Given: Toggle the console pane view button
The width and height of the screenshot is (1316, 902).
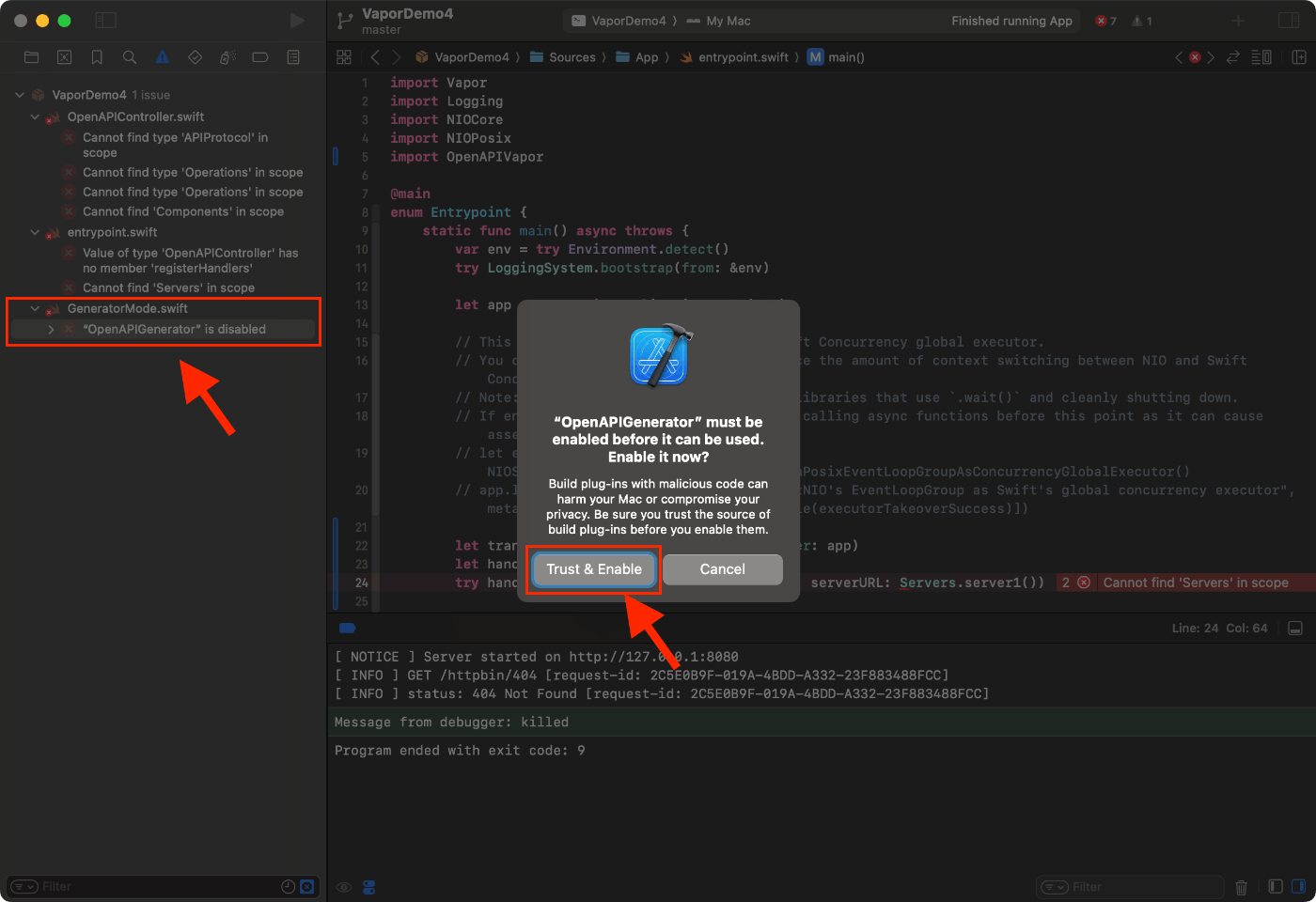Looking at the screenshot, I should (x=1298, y=886).
